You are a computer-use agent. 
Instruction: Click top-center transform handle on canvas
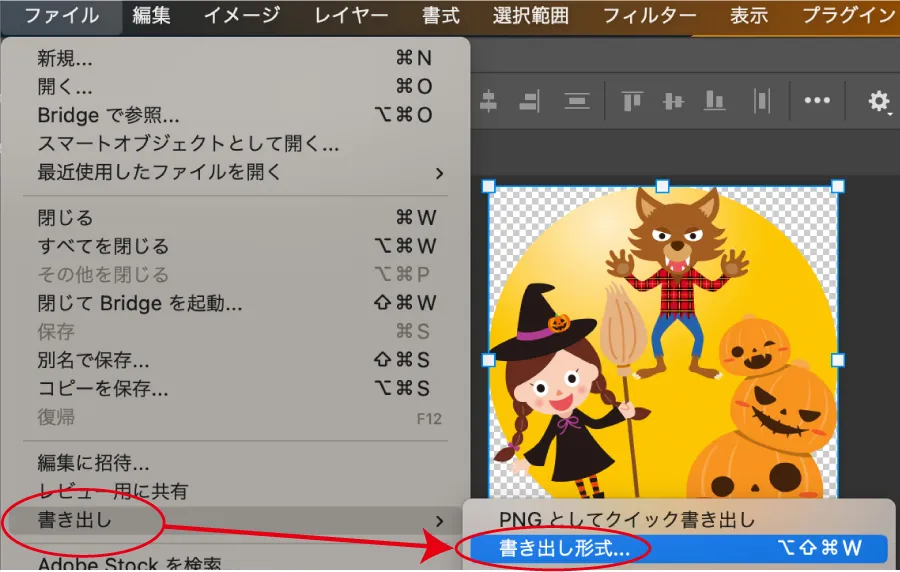pyautogui.click(x=662, y=186)
